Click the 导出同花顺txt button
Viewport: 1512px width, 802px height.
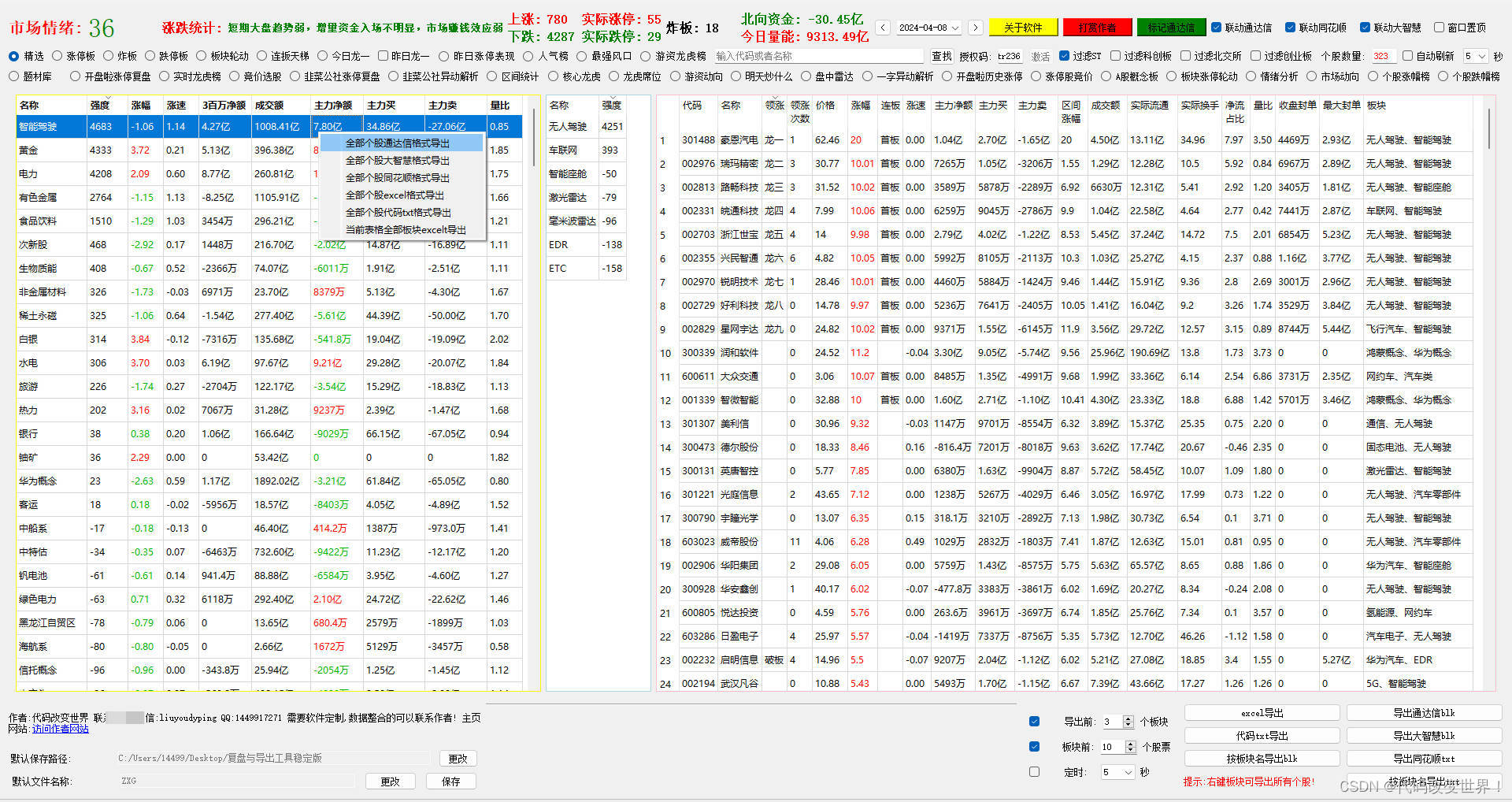coord(1424,759)
